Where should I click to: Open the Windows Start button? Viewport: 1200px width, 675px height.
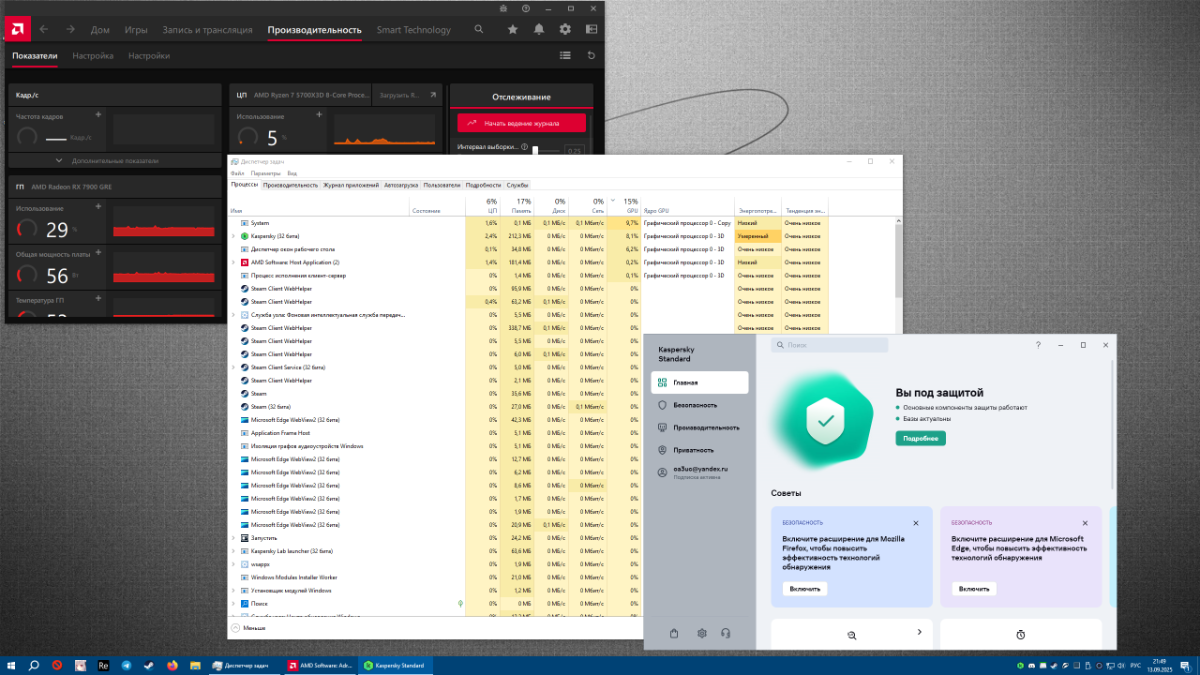pos(12,665)
